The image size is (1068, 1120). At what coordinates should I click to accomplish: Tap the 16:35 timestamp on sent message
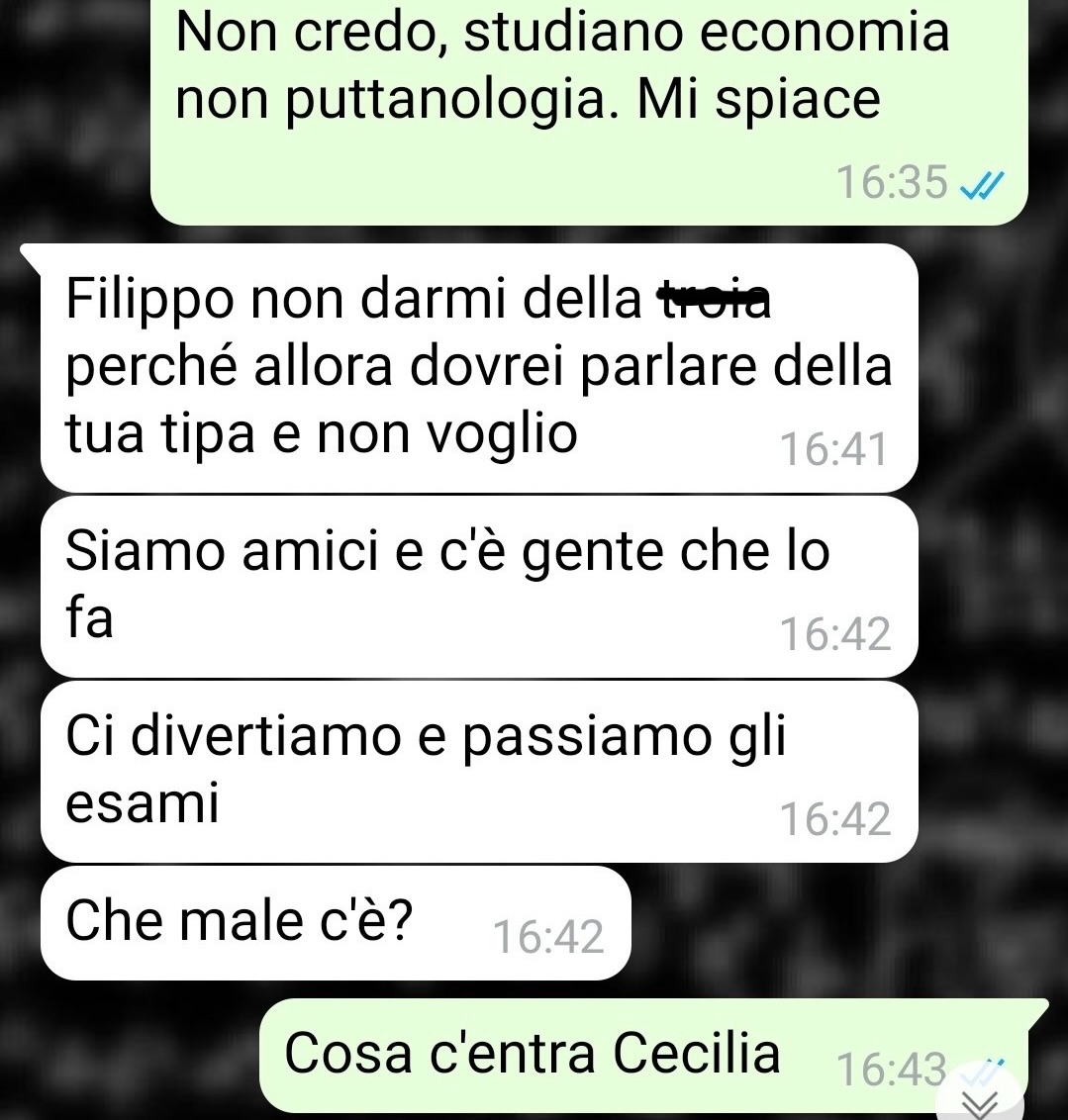892,182
